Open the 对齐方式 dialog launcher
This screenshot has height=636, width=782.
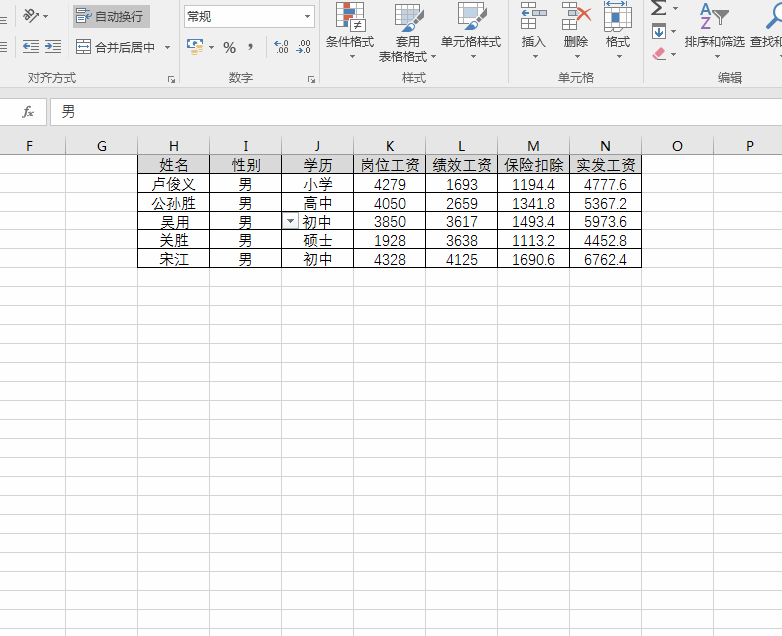coord(172,79)
